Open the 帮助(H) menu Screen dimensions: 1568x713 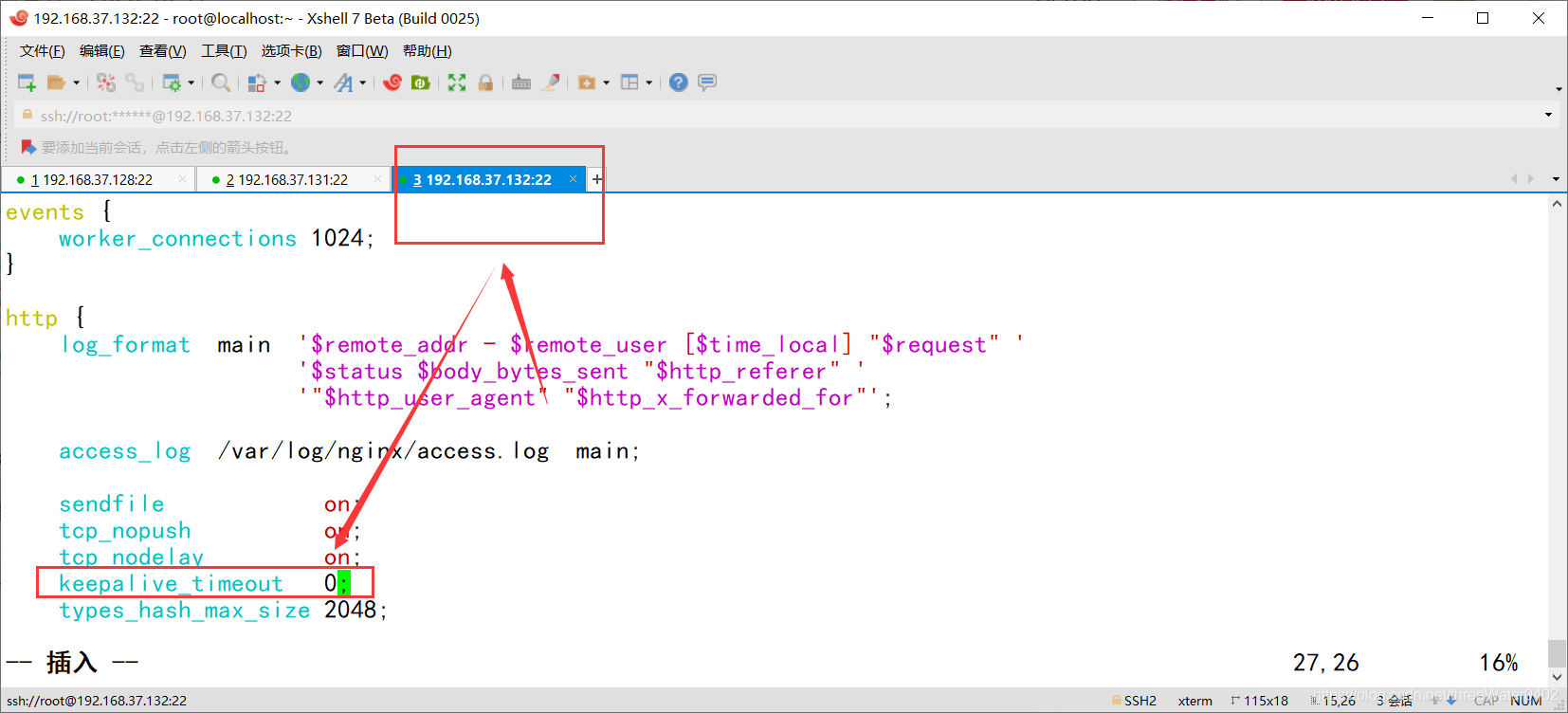click(x=428, y=51)
